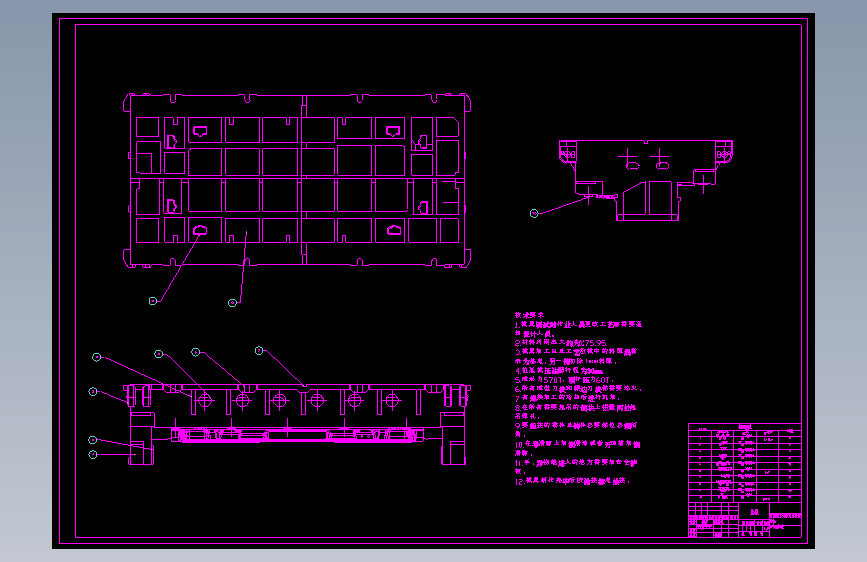
Task: Select the balloon with the long vertical leader under the top view
Action: coord(233,303)
